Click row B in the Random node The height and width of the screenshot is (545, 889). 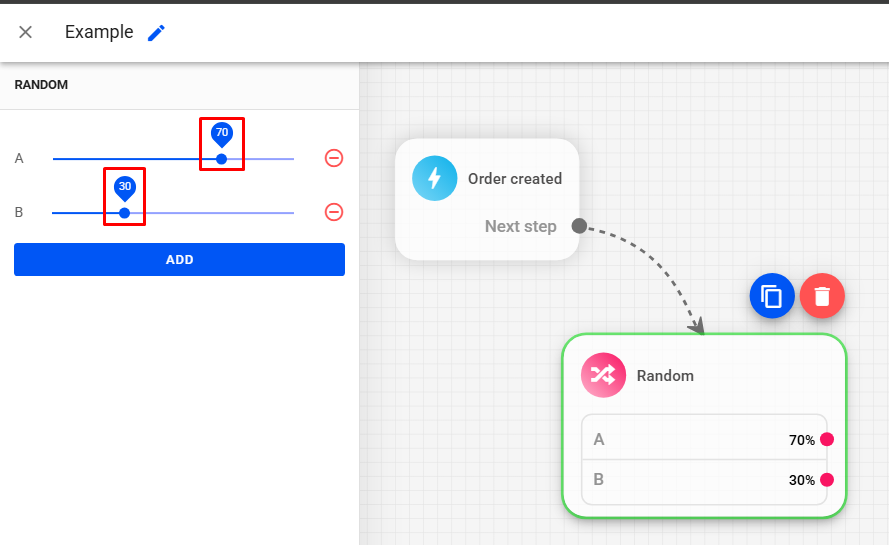[690, 479]
